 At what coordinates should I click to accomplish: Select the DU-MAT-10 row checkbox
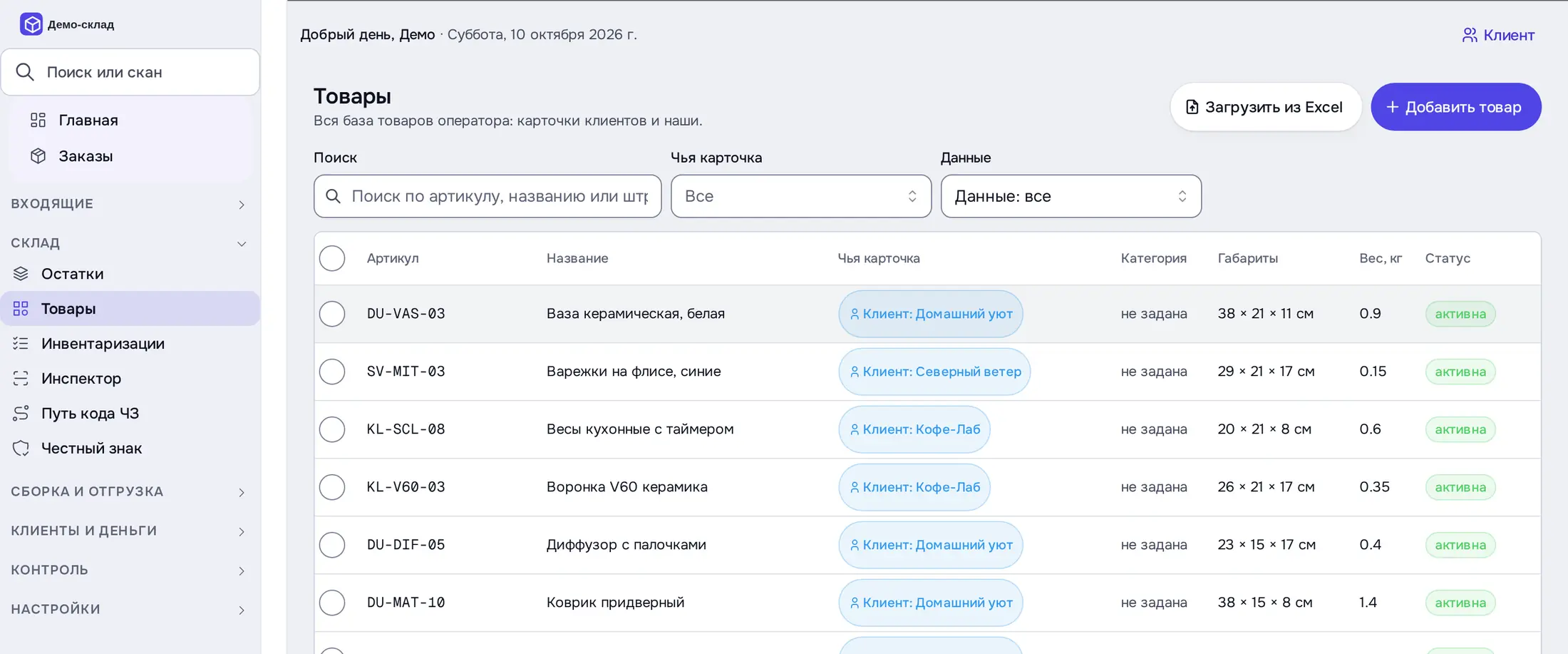tap(332, 603)
